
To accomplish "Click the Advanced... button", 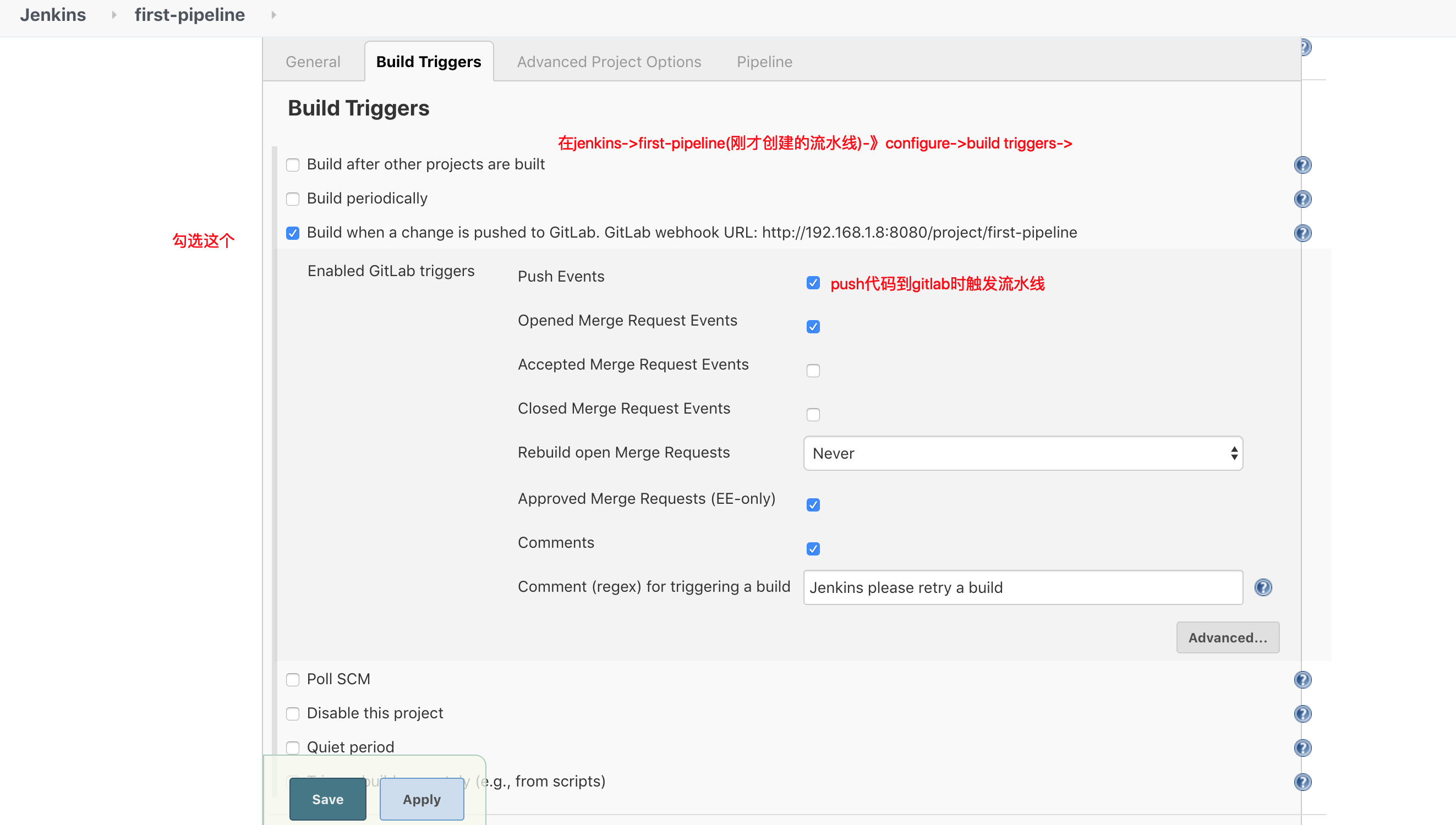I will pyautogui.click(x=1227, y=637).
